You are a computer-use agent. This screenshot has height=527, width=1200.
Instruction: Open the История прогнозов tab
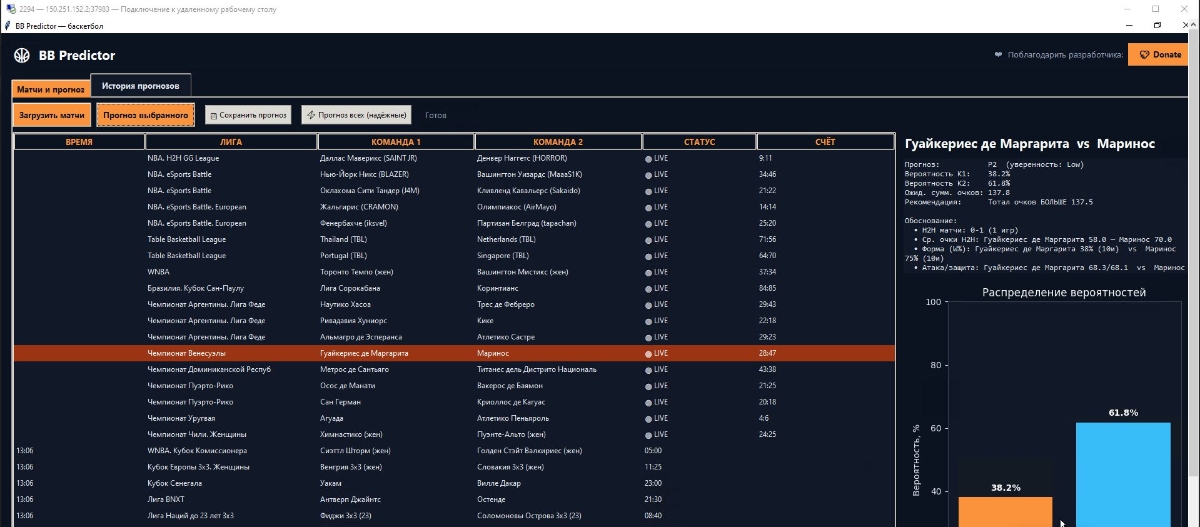click(x=141, y=87)
